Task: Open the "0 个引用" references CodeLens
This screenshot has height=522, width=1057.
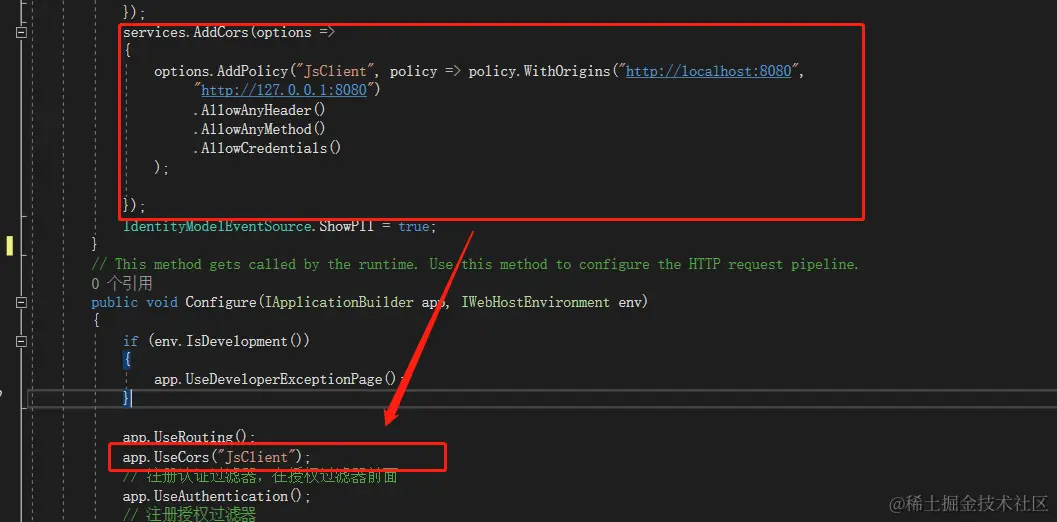Action: [122, 283]
